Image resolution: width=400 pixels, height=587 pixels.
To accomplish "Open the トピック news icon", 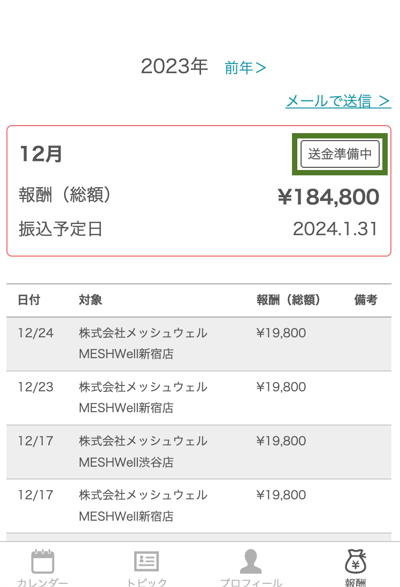I will click(x=146, y=561).
